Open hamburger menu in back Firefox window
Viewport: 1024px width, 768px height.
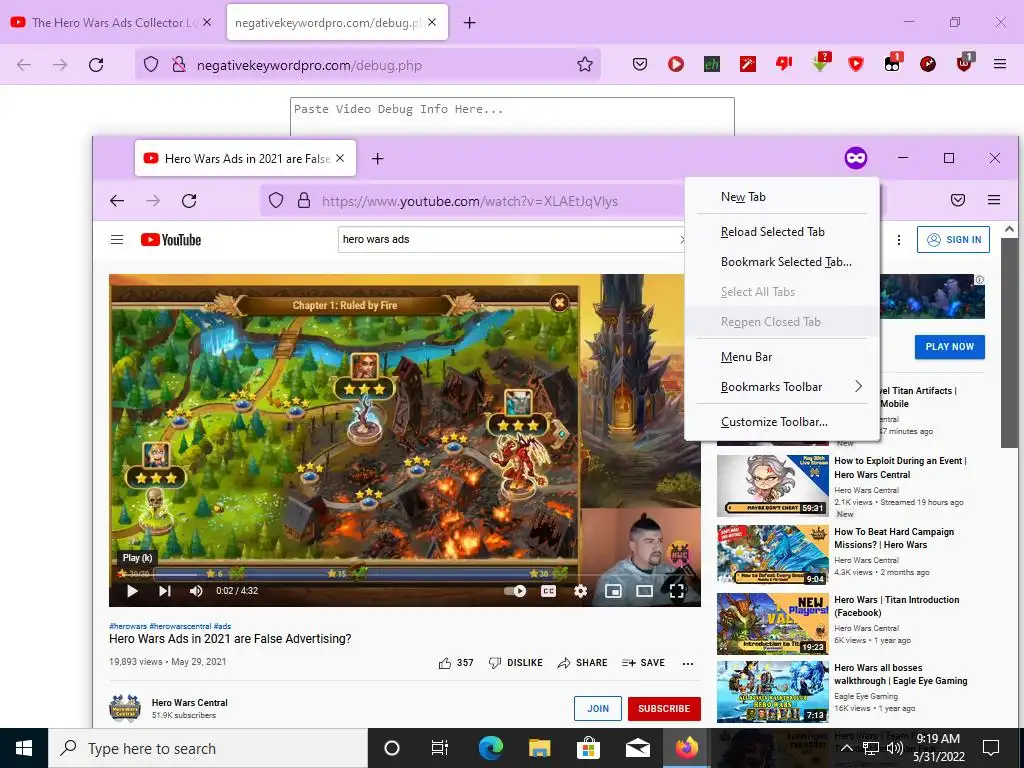(x=1000, y=64)
